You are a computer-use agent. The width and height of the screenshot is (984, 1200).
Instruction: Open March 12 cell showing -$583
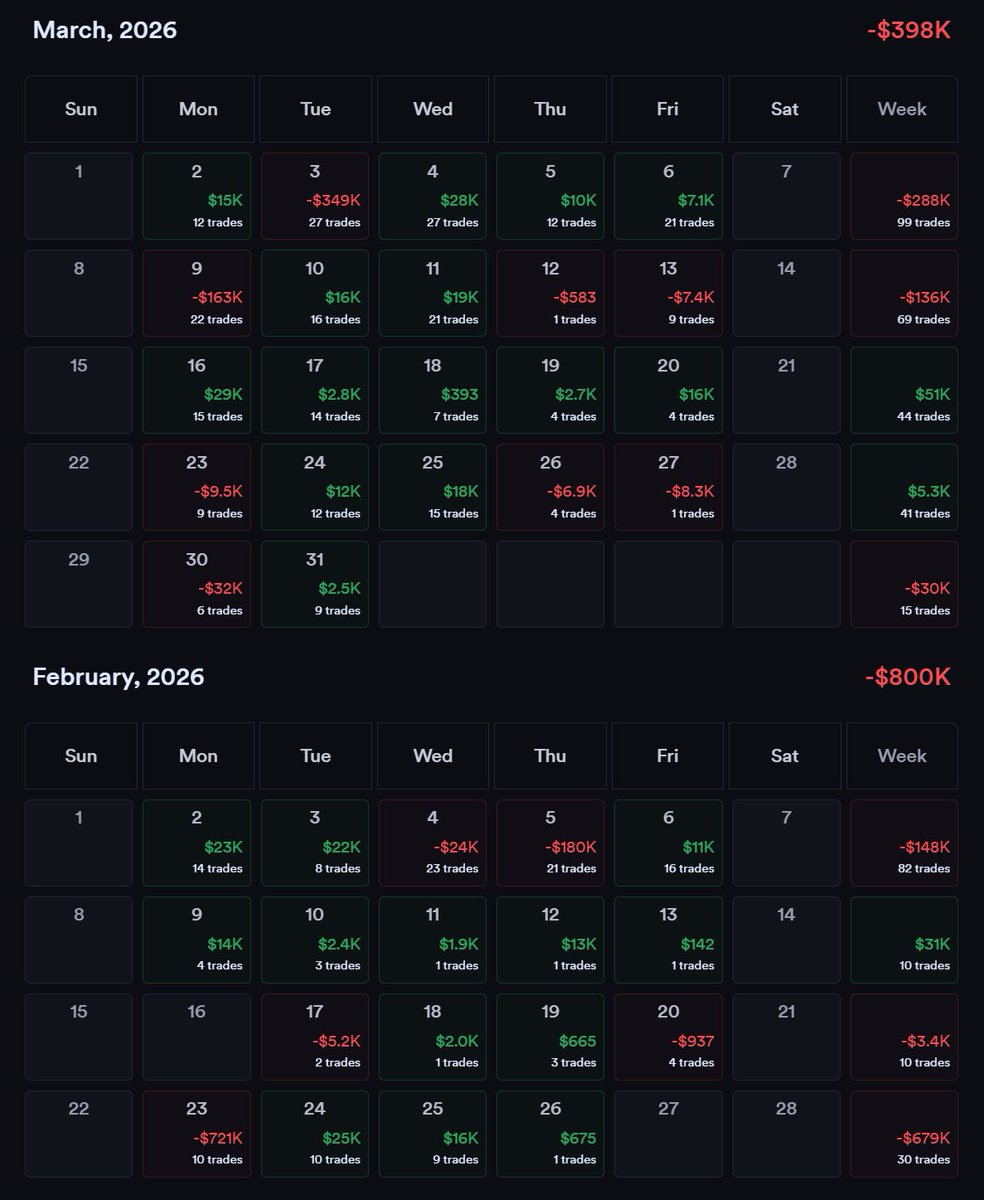[550, 293]
